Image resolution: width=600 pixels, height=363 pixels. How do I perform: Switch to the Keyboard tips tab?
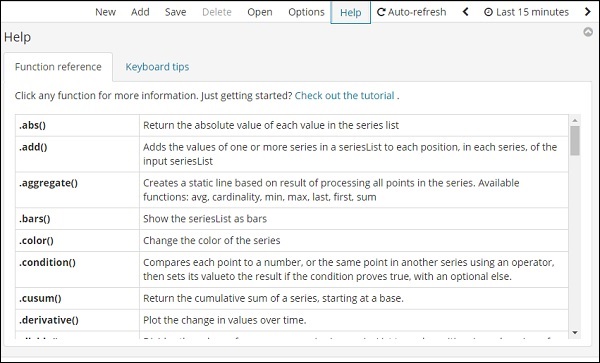click(x=157, y=67)
